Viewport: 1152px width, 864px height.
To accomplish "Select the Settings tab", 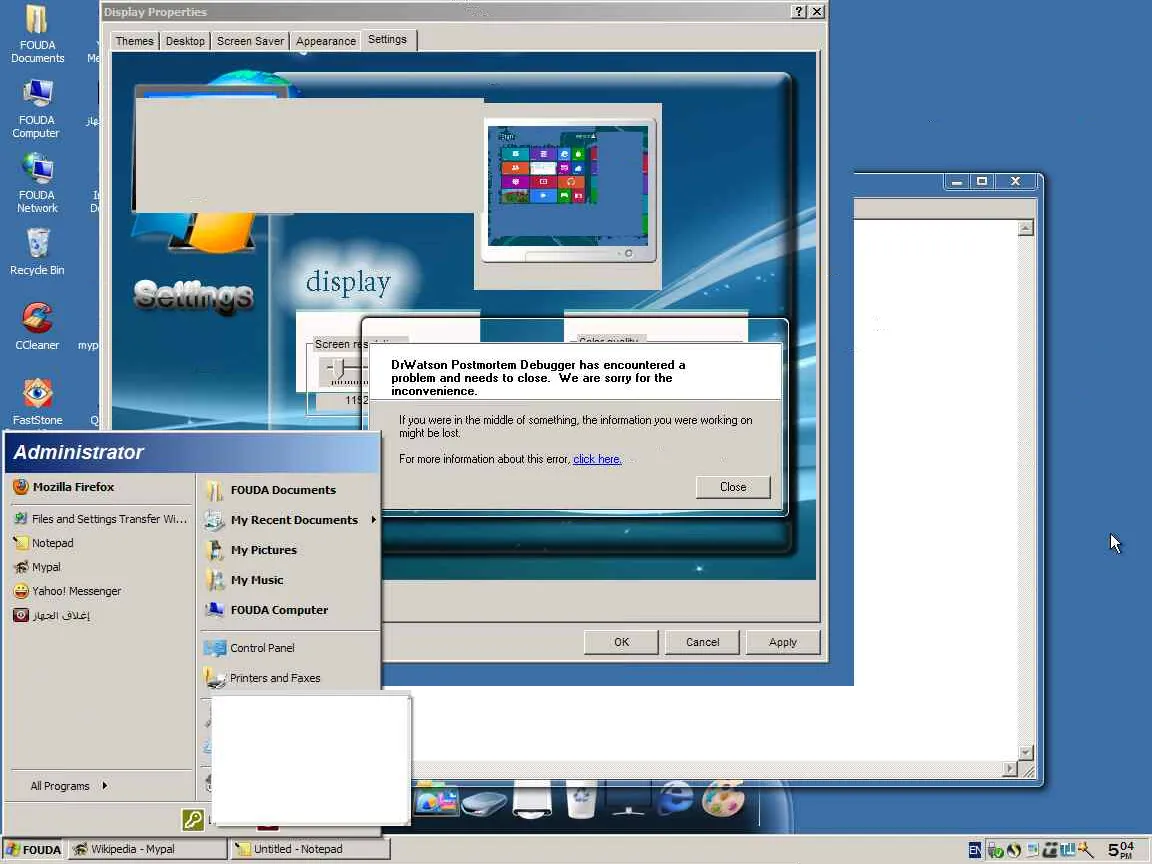I will point(387,40).
